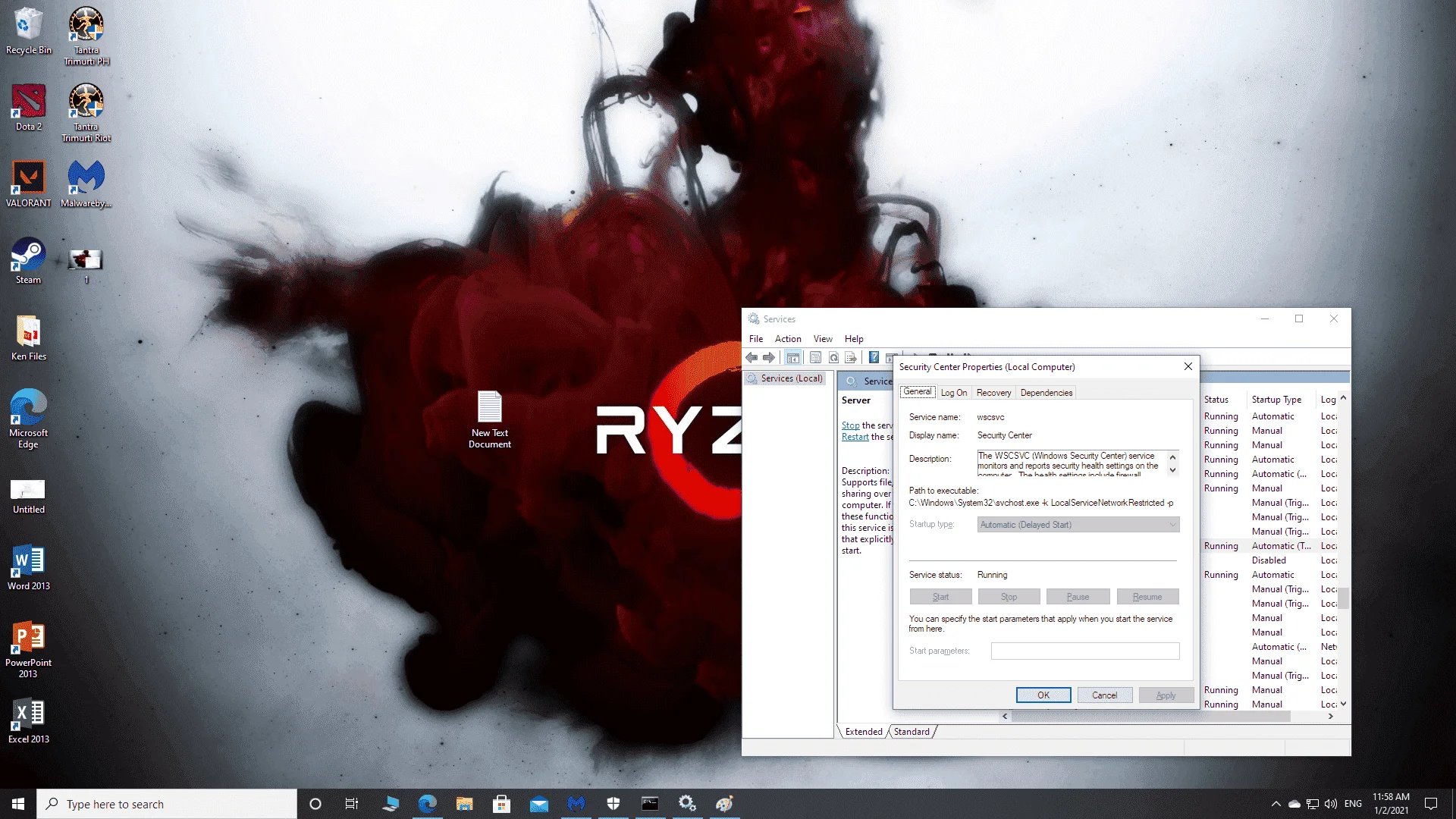Select the General tab

pyautogui.click(x=918, y=392)
